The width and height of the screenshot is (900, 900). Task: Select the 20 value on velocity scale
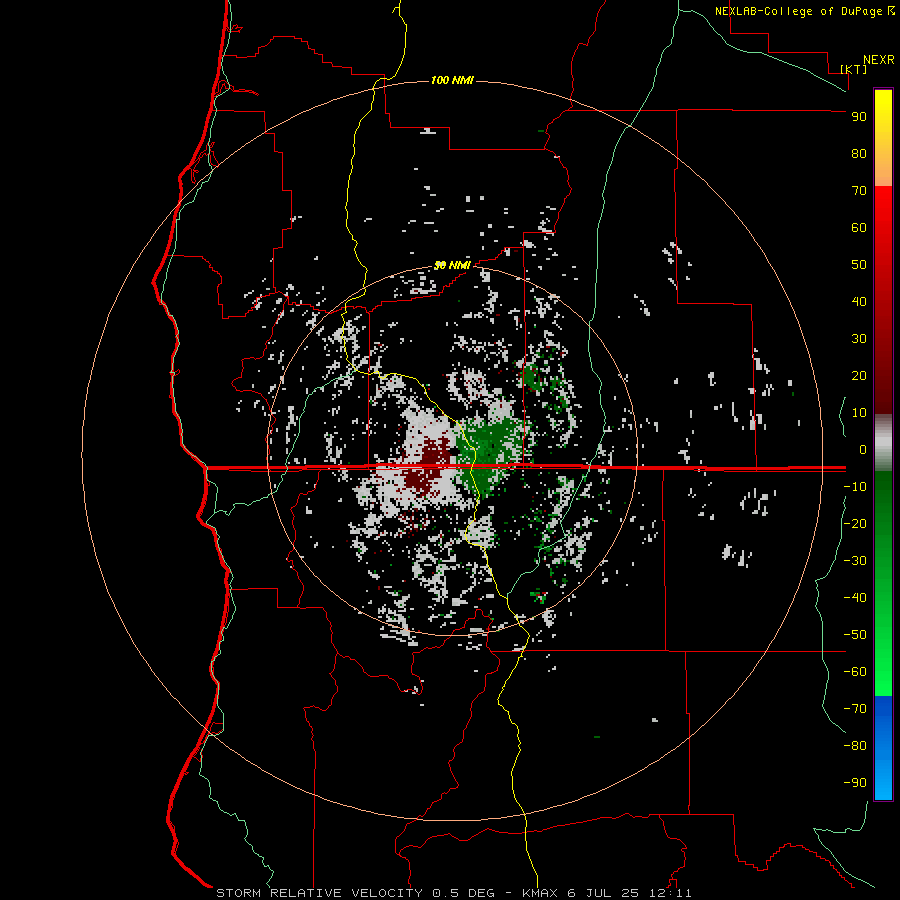coord(859,375)
